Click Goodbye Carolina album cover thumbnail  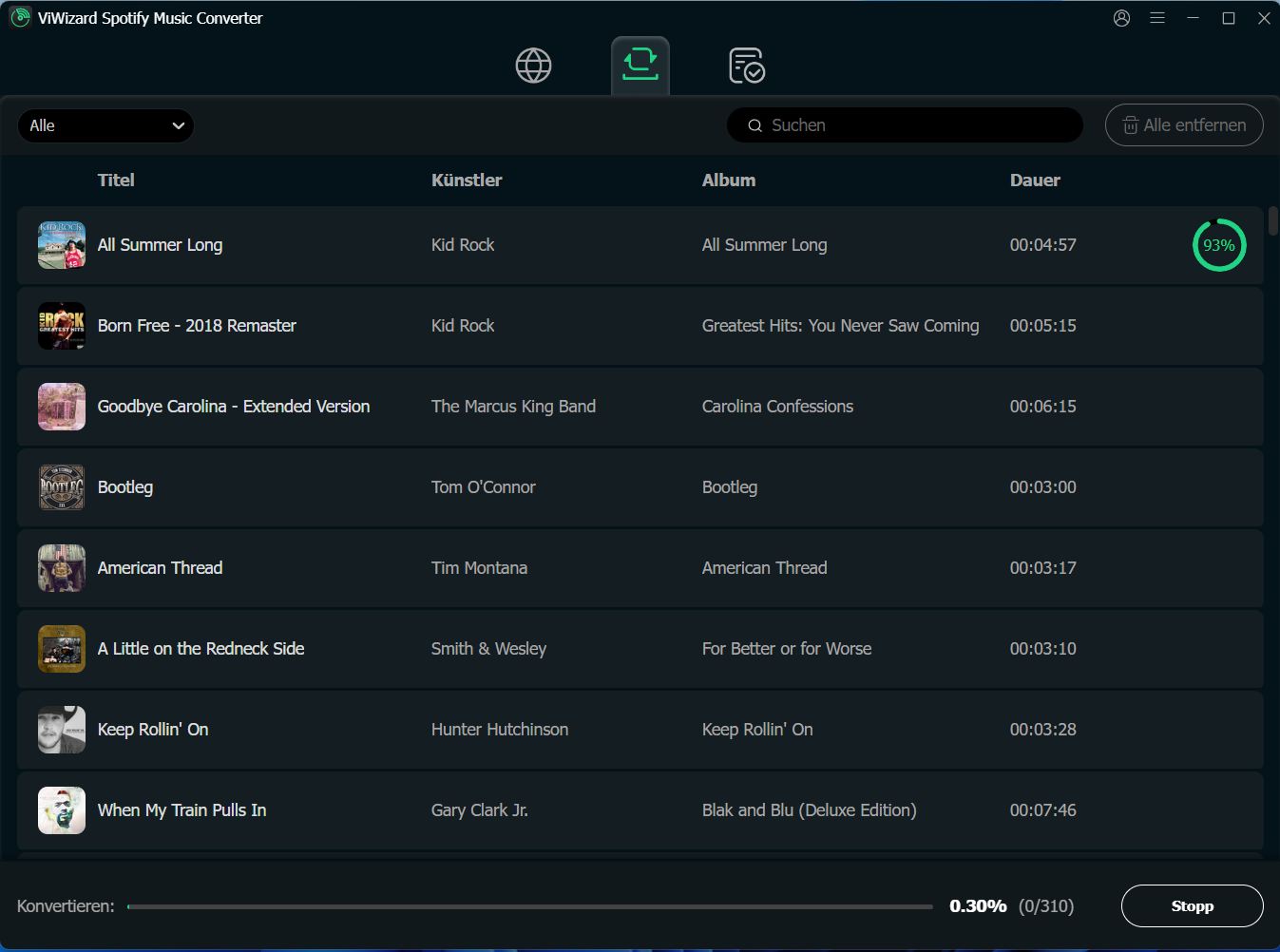[62, 407]
